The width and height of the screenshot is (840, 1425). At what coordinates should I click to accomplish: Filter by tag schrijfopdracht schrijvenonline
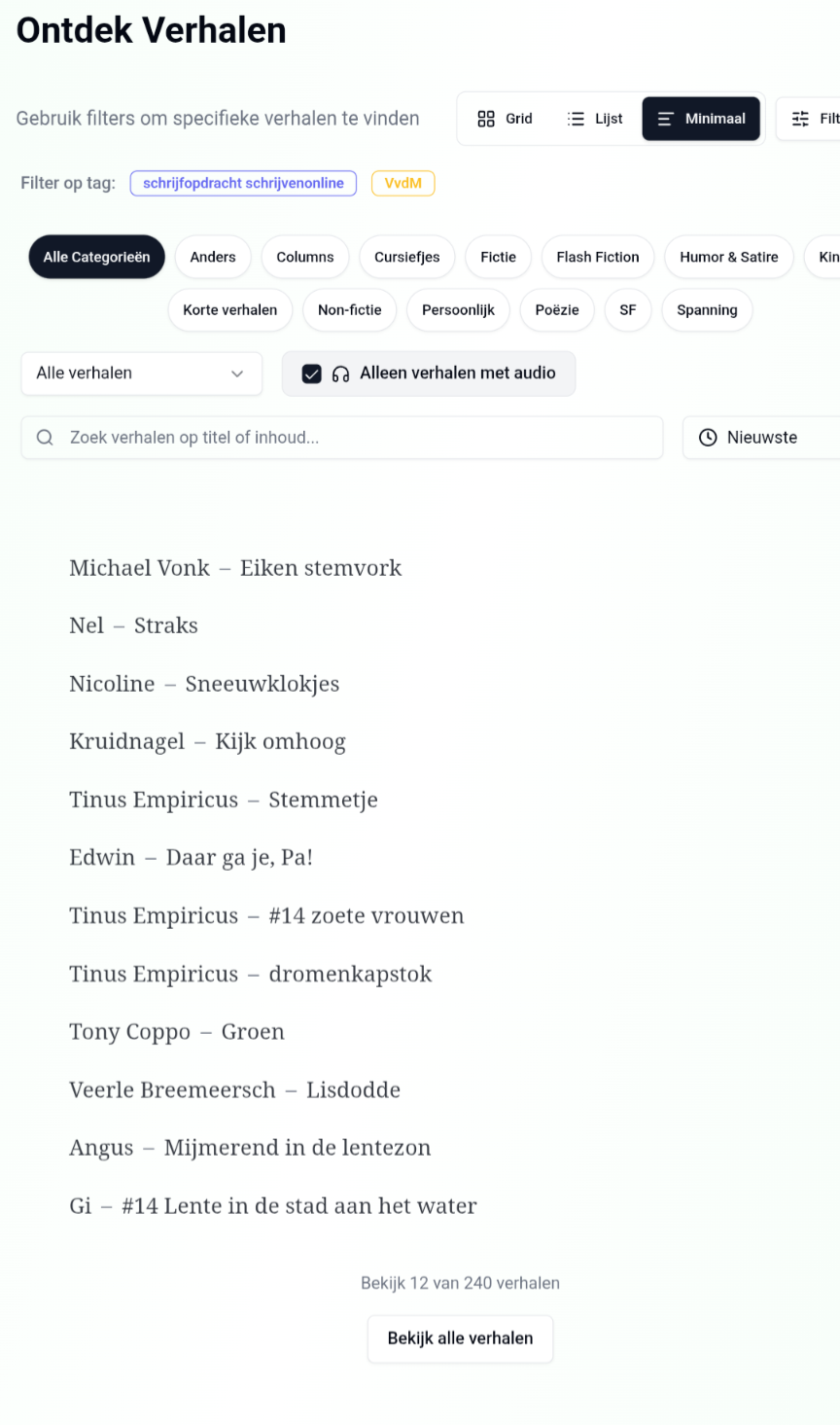243,183
